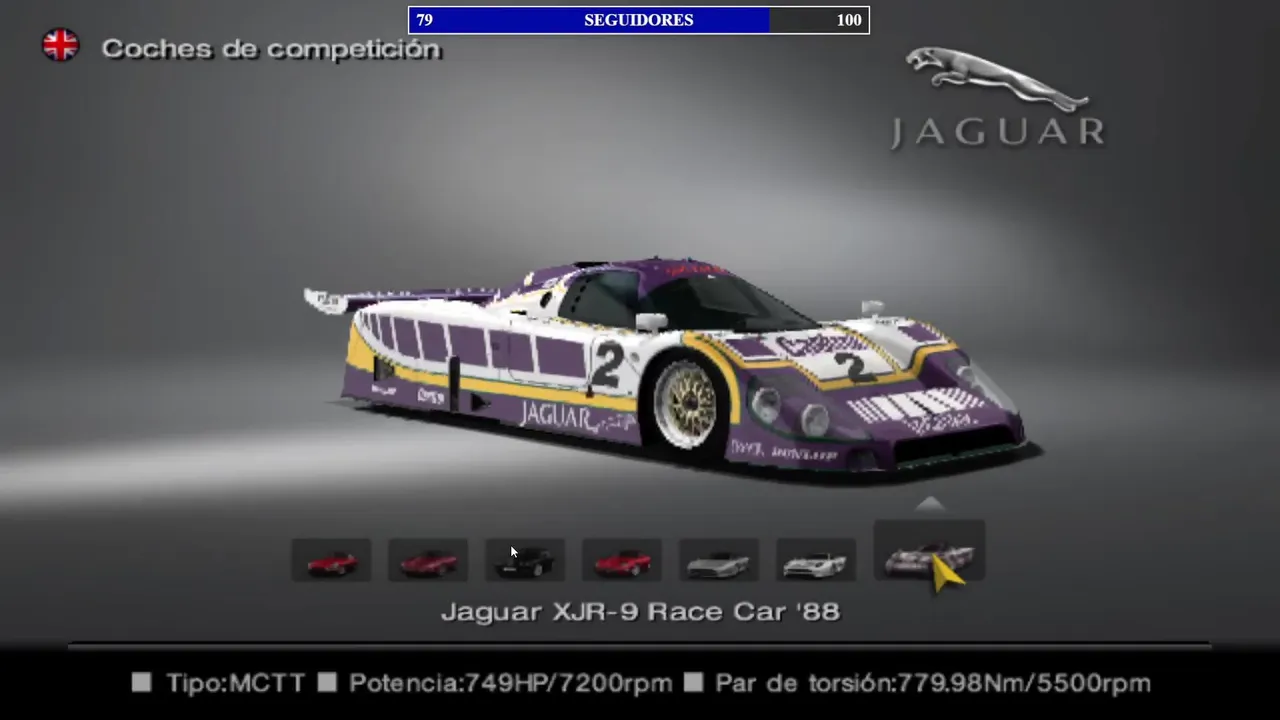Viewport: 1280px width, 720px height.
Task: Click the JAGUAR brand name text
Action: 997,133
